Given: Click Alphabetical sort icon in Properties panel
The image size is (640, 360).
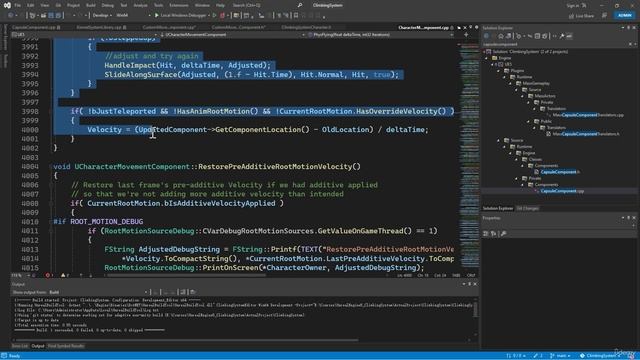Looking at the screenshot, I should coord(493,233).
